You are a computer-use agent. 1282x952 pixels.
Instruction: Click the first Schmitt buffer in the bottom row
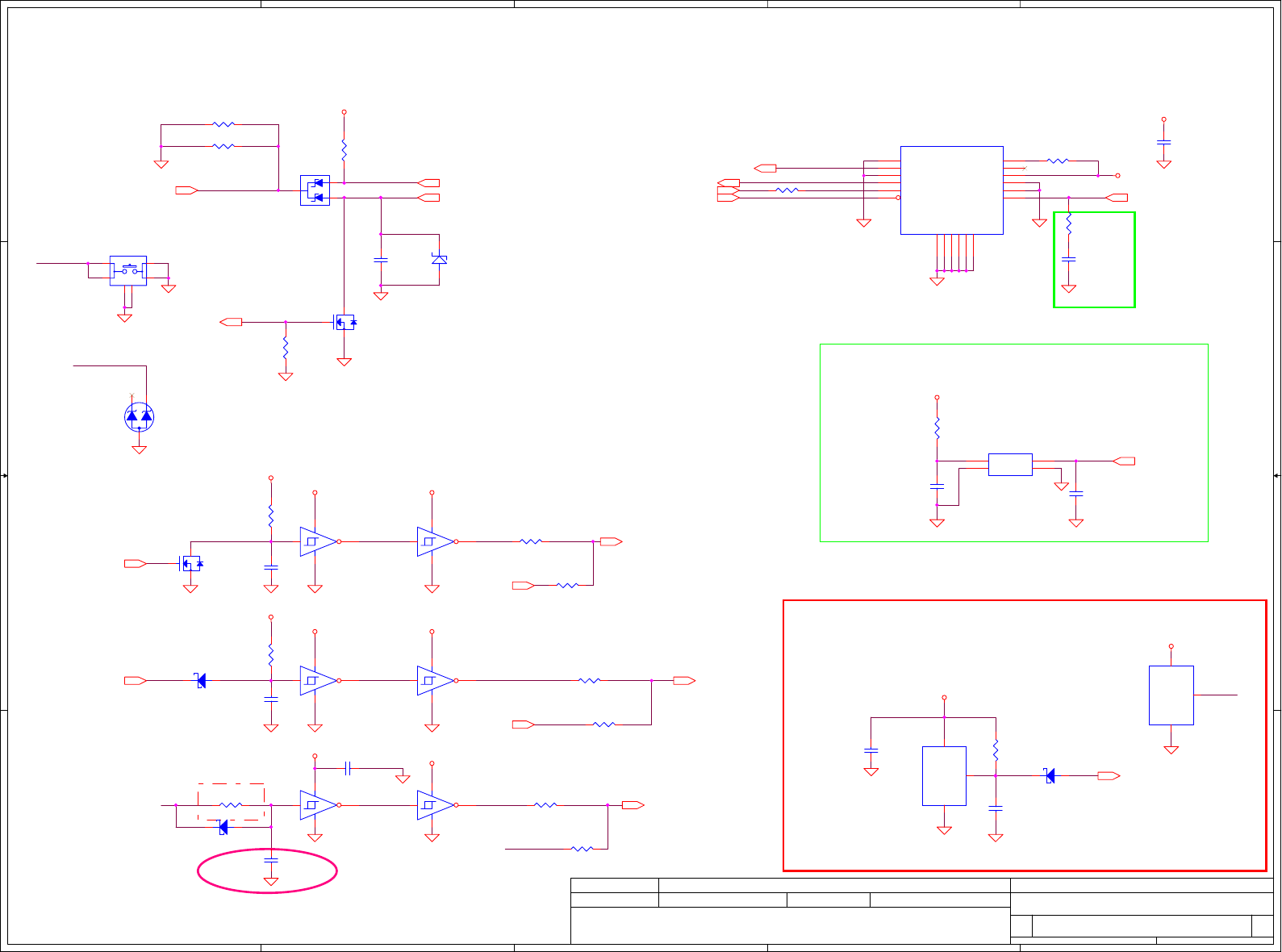click(319, 805)
